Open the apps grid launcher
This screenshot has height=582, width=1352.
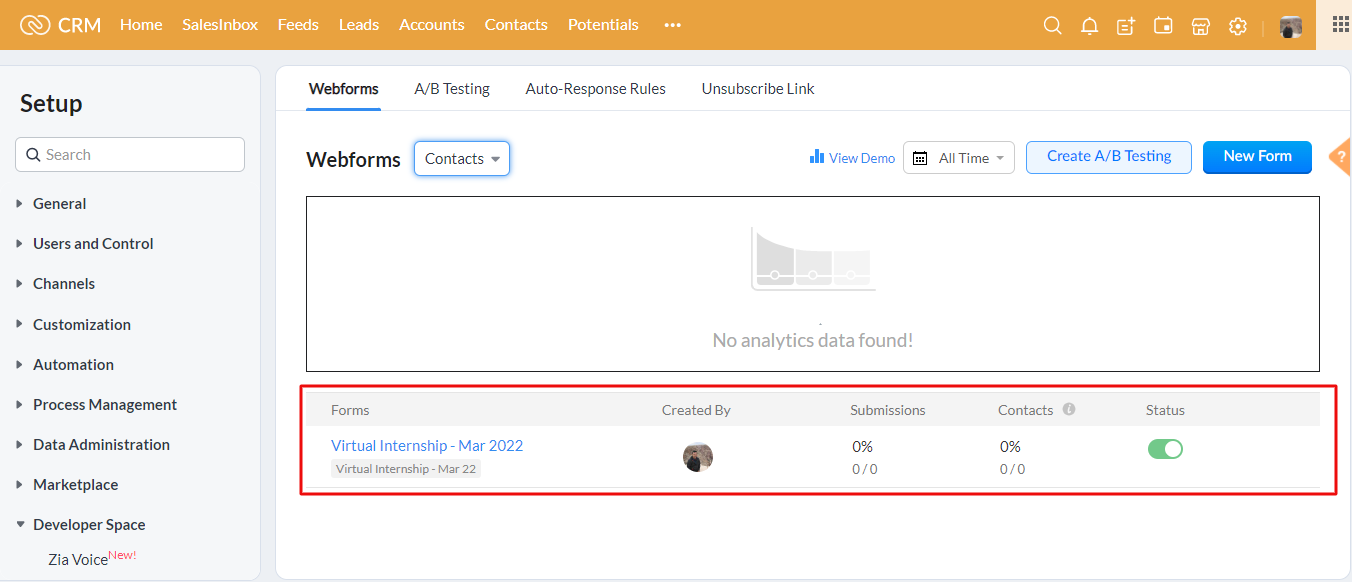1340,24
